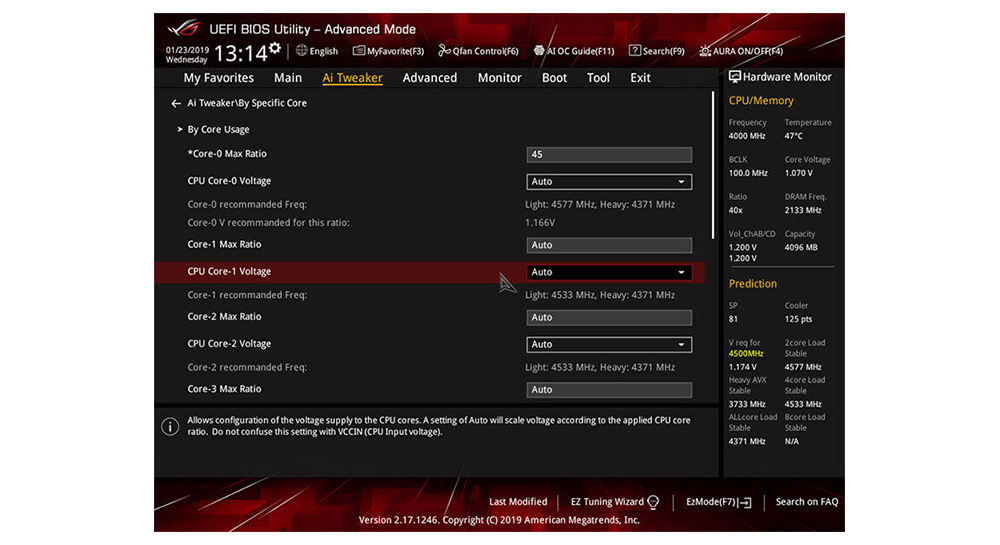
Task: Click the ROG logo in title bar
Action: click(x=184, y=29)
